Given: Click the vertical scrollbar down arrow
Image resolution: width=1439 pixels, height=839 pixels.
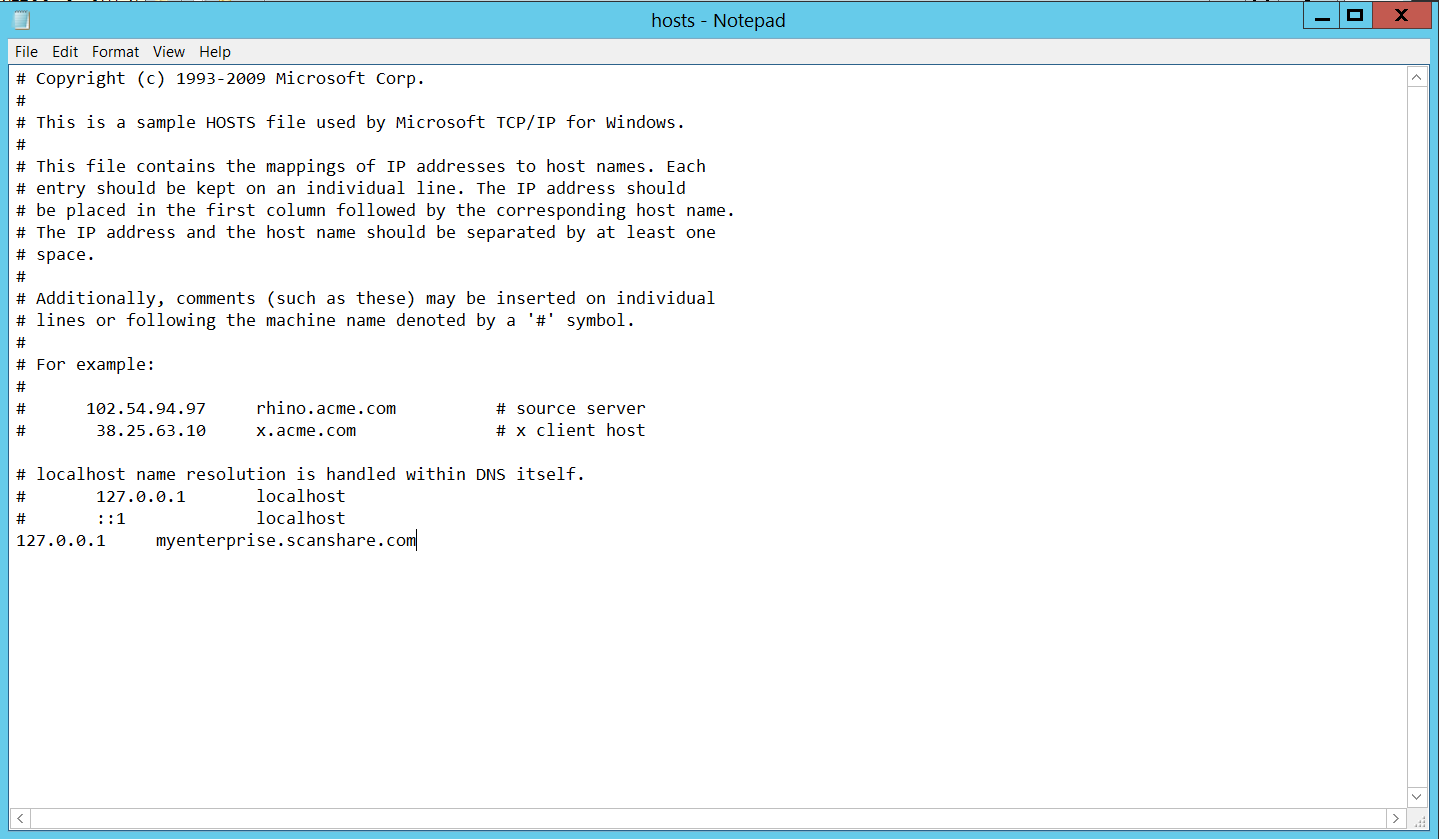Looking at the screenshot, I should (1417, 796).
